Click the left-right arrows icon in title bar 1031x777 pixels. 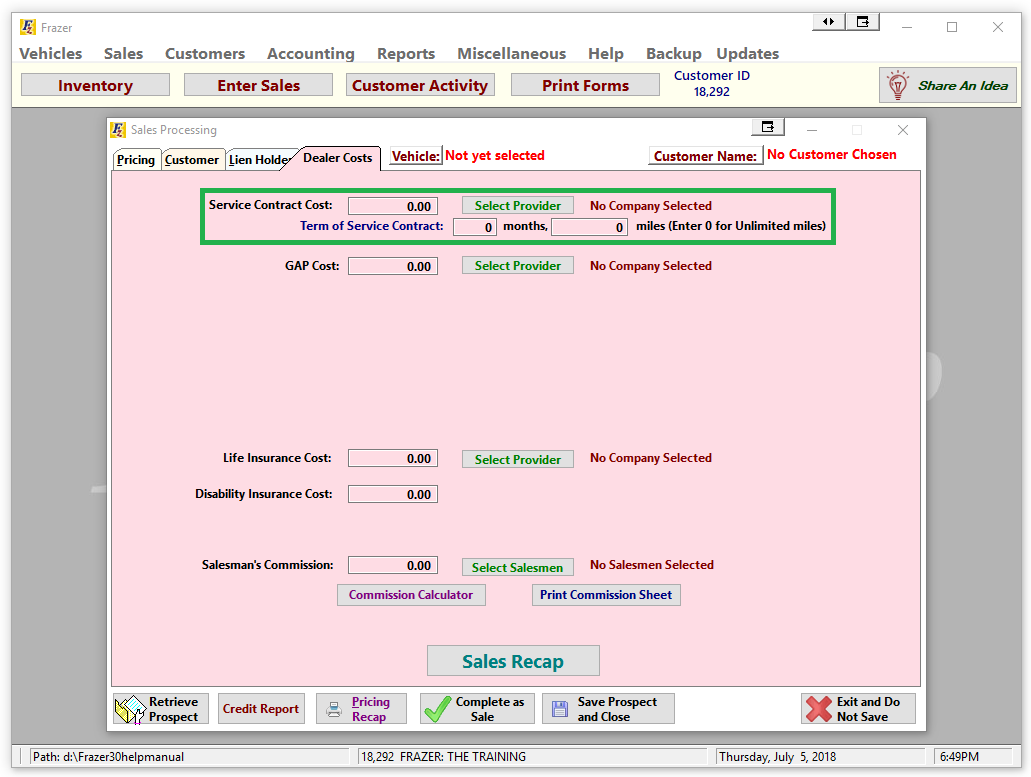(x=828, y=22)
